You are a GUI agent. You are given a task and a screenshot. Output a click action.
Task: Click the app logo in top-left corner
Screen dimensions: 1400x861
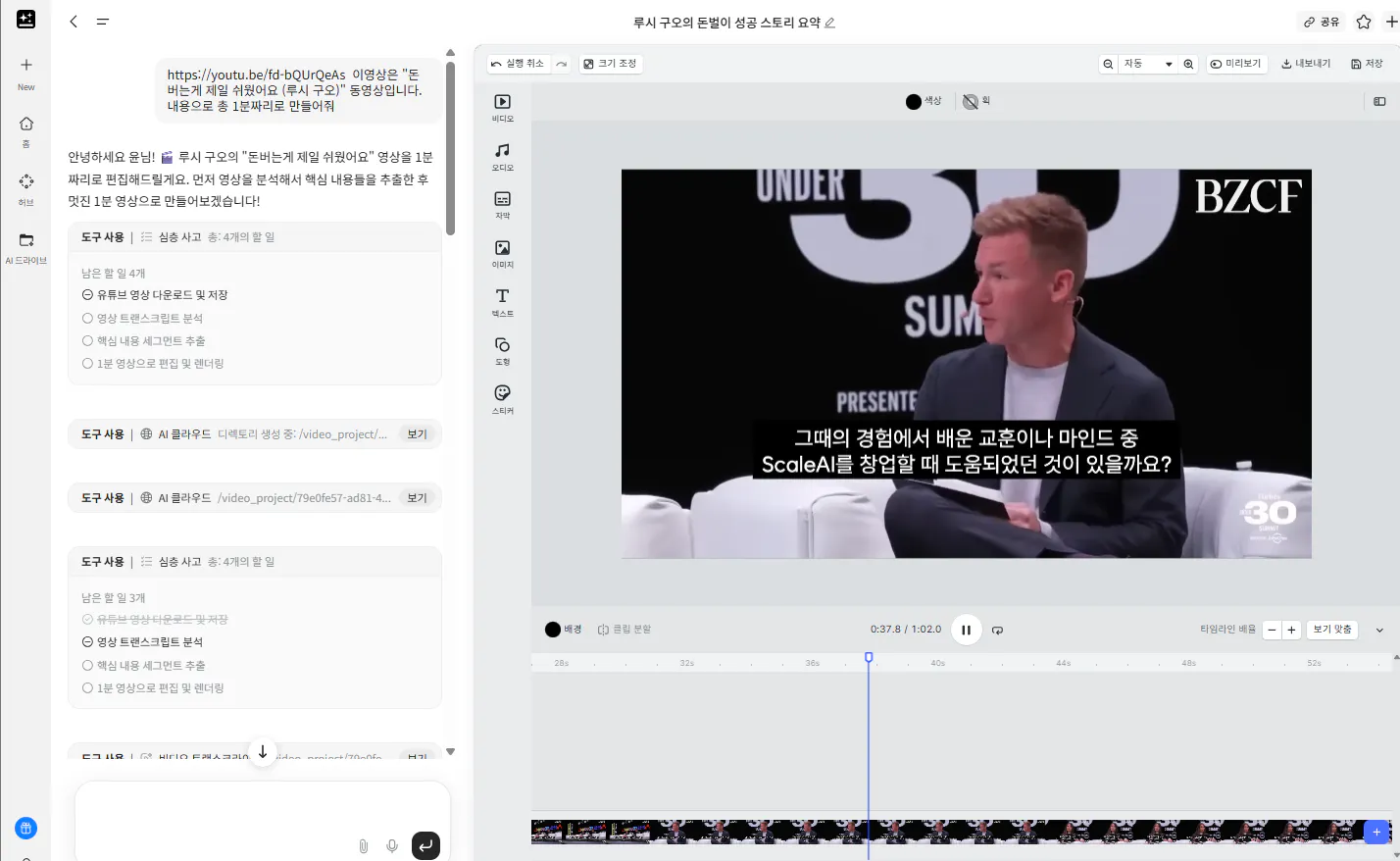(26, 20)
